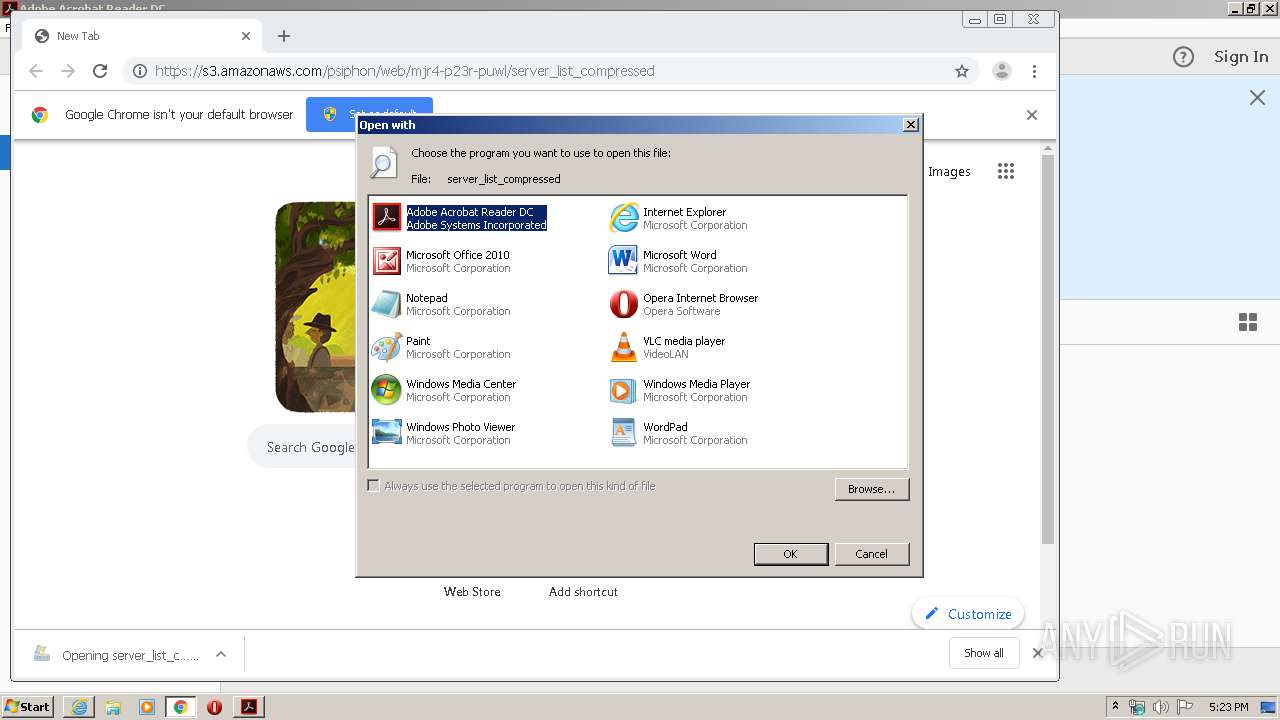
Task: Reload the Chrome page
Action: (x=100, y=71)
